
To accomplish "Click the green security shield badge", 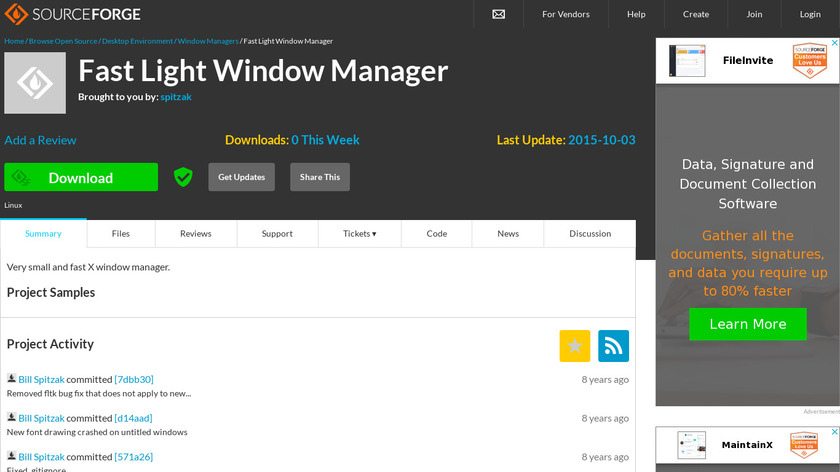I will pyautogui.click(x=183, y=177).
